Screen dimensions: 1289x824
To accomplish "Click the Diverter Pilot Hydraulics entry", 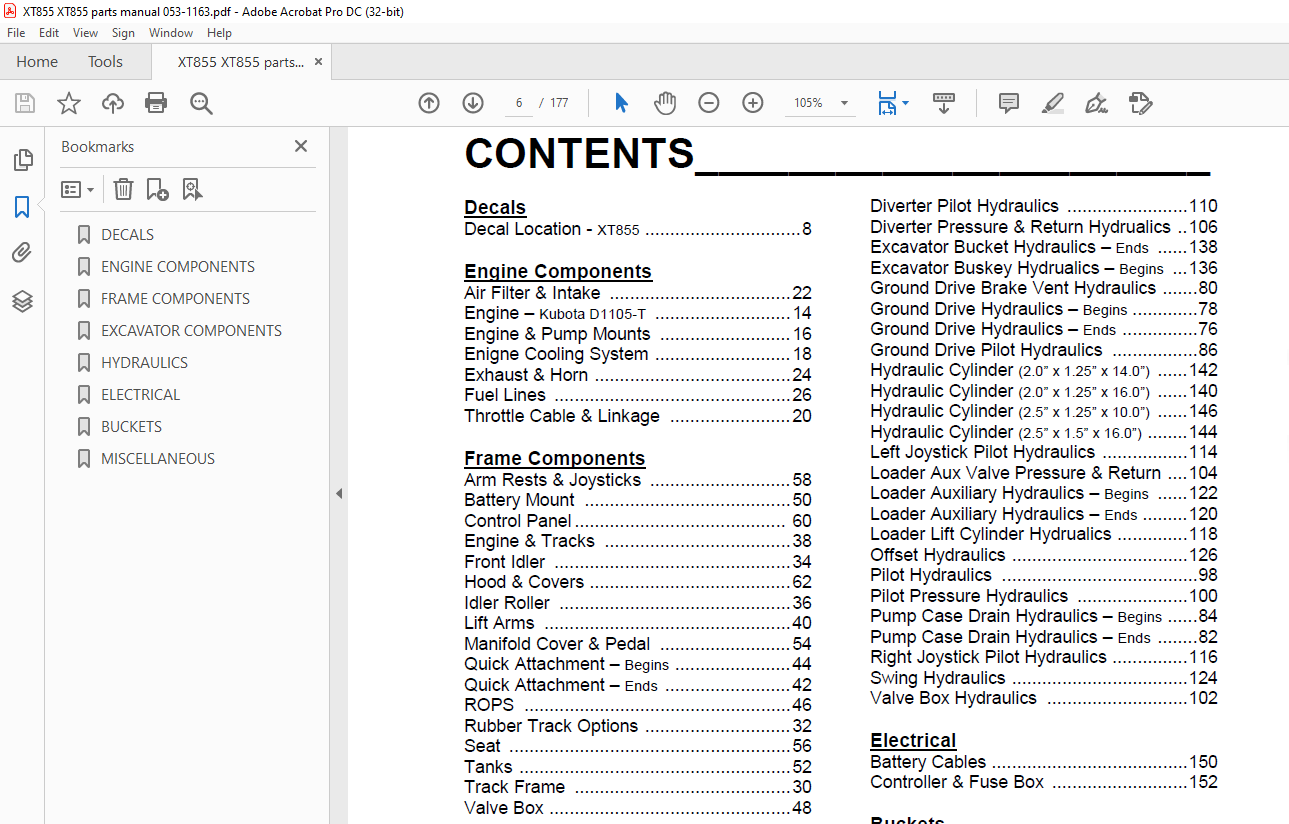I will click(x=1044, y=206).
